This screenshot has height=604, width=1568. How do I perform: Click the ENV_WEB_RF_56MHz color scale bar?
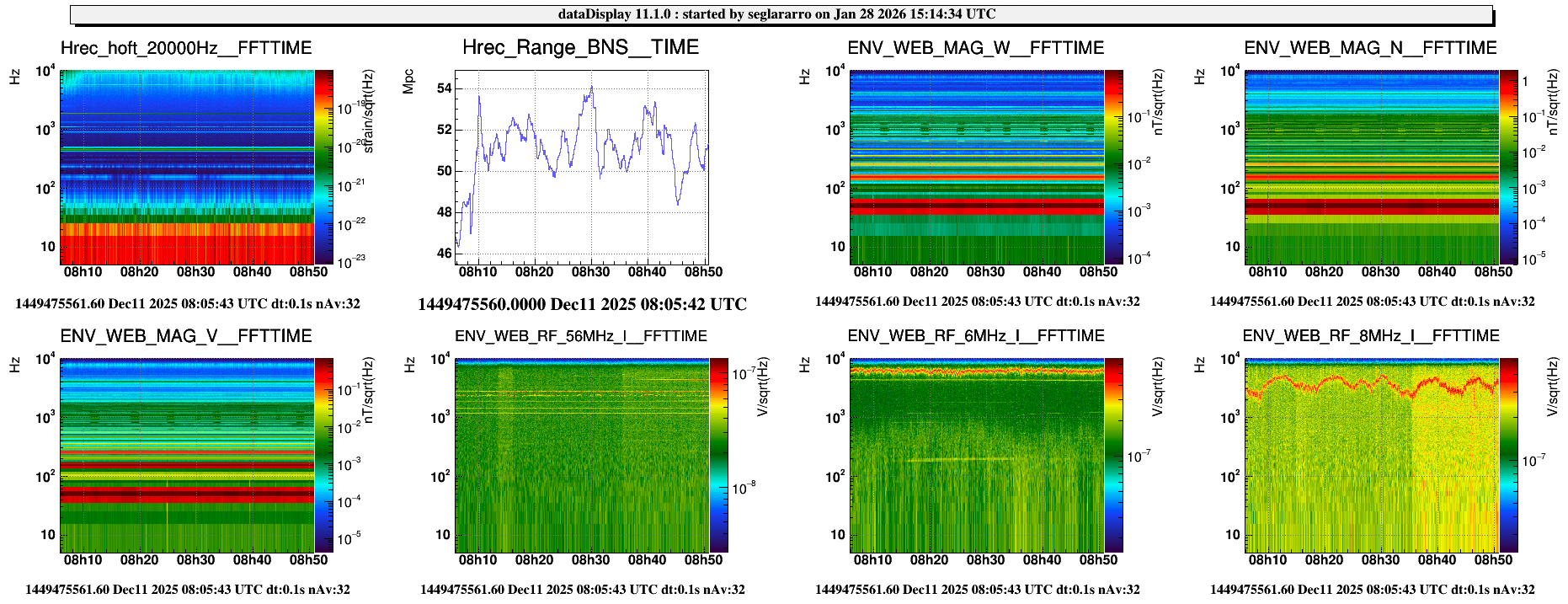718,455
